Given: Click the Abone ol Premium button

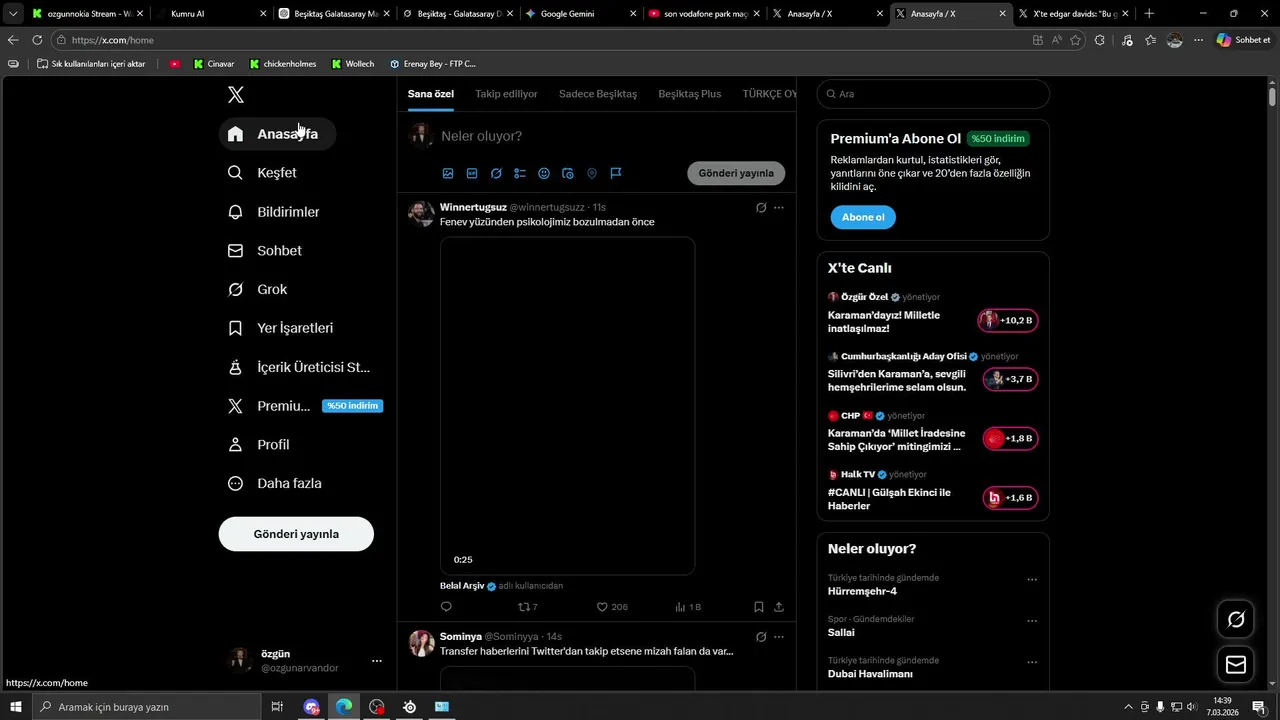Looking at the screenshot, I should click(x=863, y=217).
